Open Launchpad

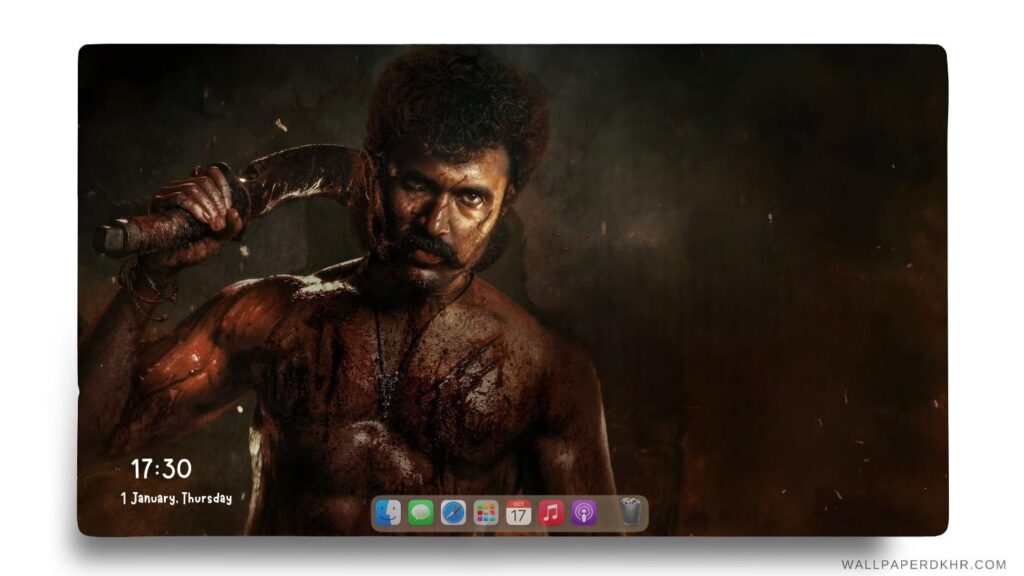pos(484,512)
